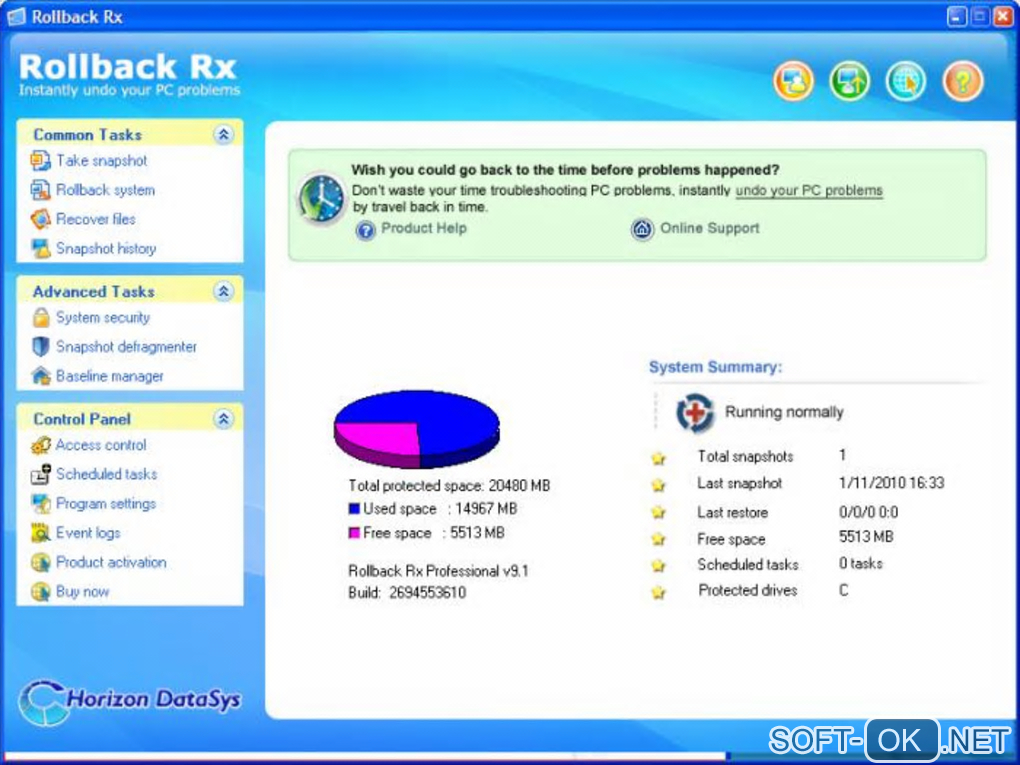Viewport: 1020px width, 765px height.
Task: Open Take snapshot task
Action: click(x=101, y=161)
